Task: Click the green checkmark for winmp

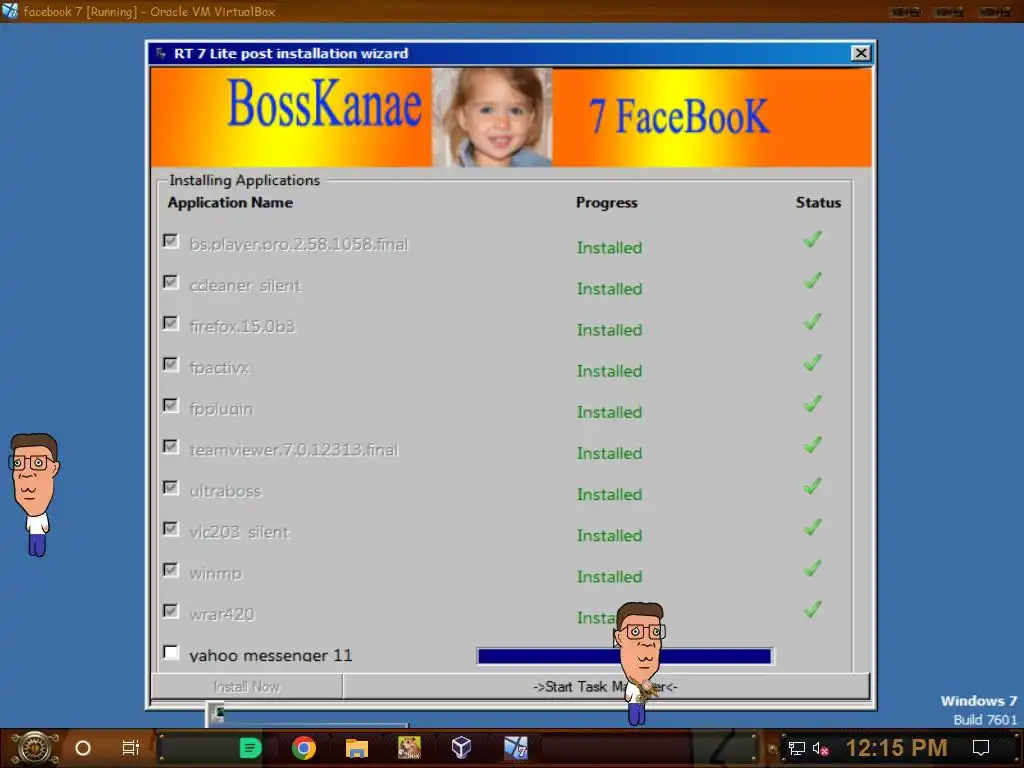Action: pos(812,569)
